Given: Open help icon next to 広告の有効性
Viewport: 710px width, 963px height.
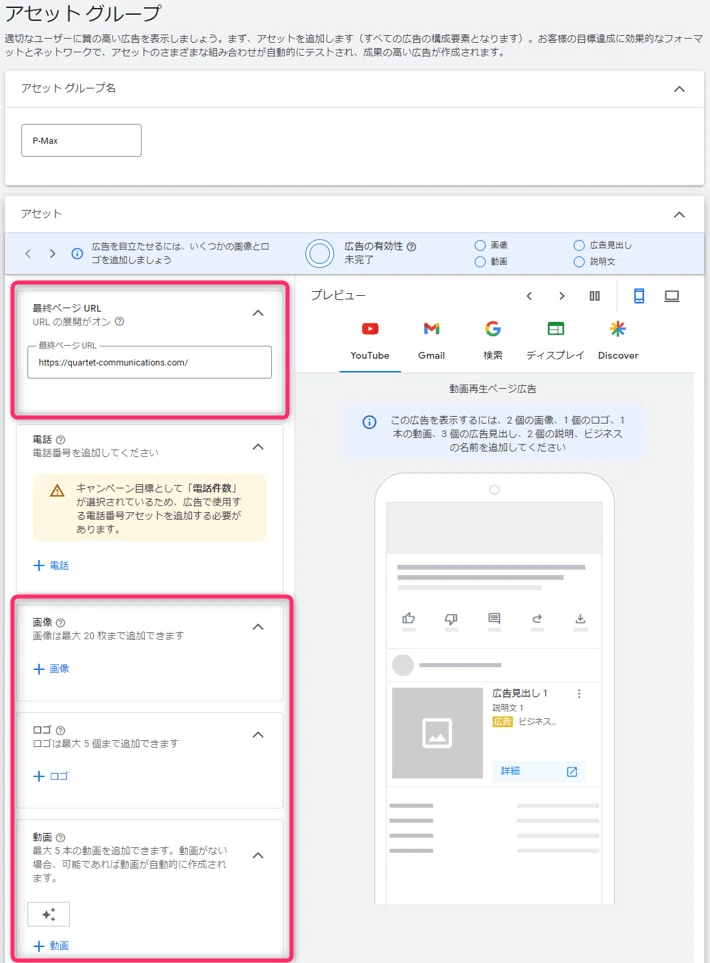Looking at the screenshot, I should (x=412, y=246).
